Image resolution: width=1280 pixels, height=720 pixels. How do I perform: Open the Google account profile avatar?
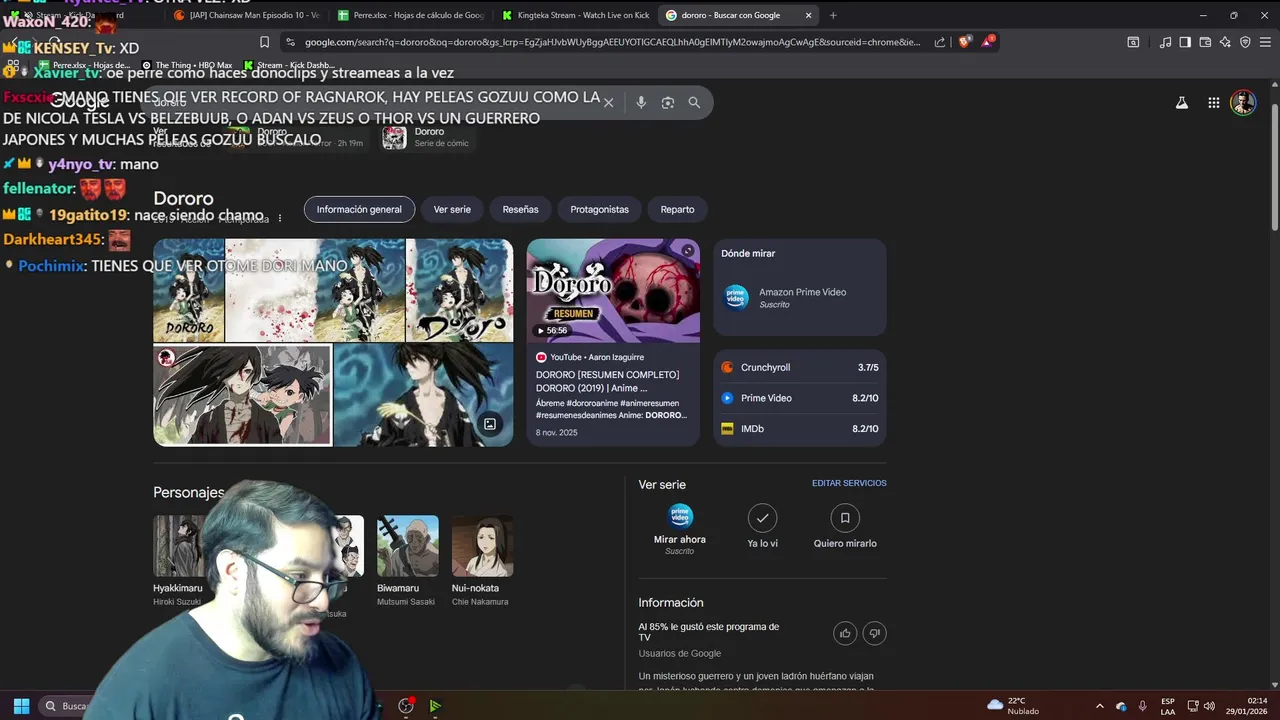click(1243, 103)
